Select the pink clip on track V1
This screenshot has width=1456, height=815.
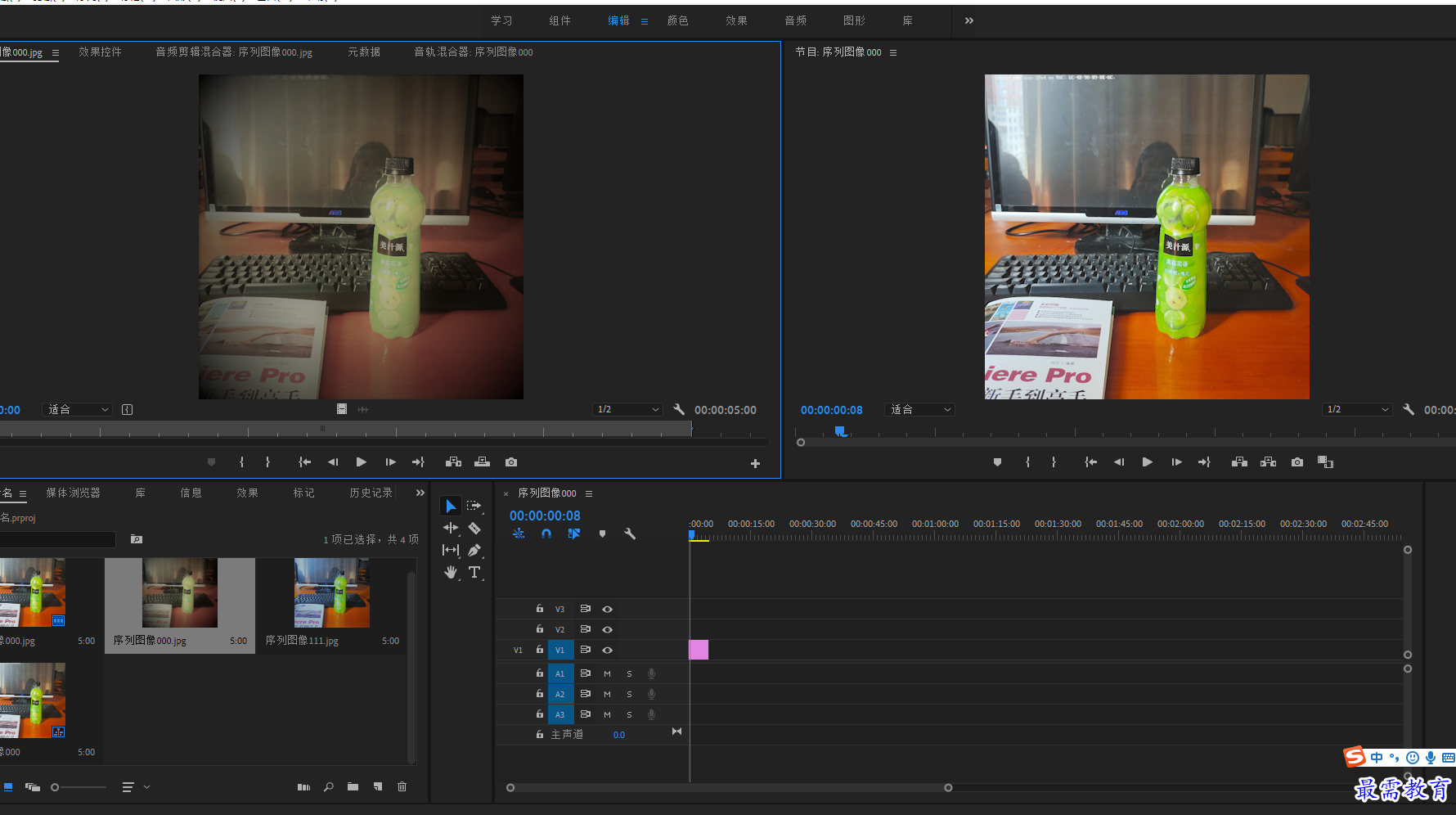(x=699, y=650)
